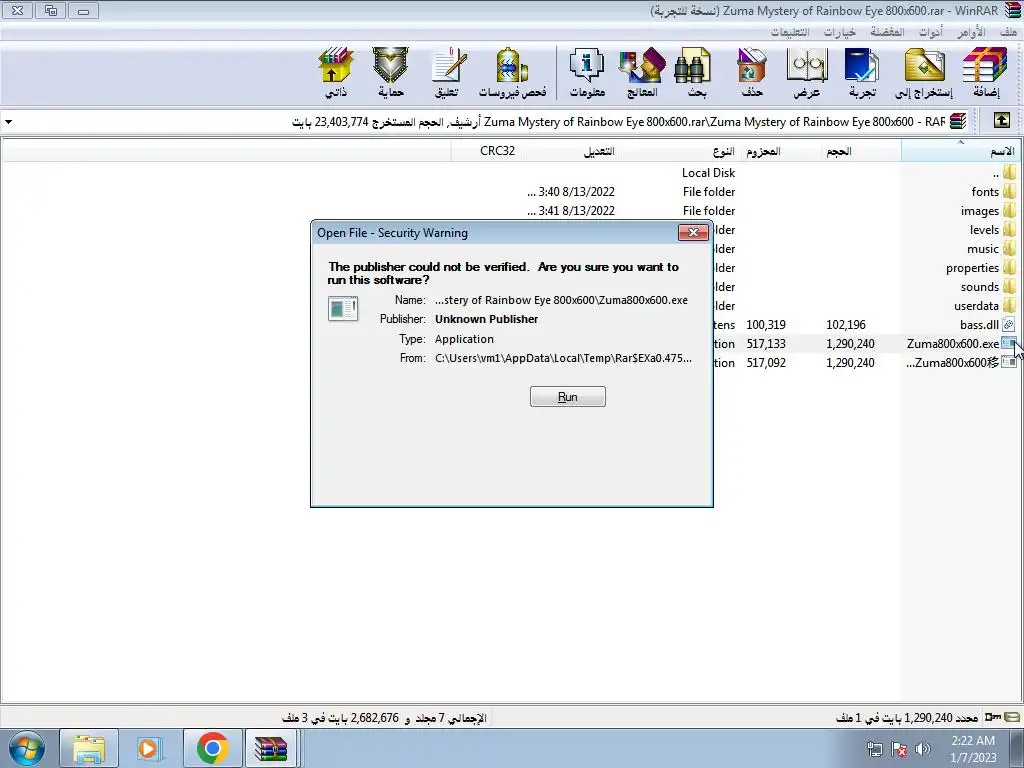Click the application icon in Security Warning dialog
The image size is (1024, 768).
[x=343, y=308]
